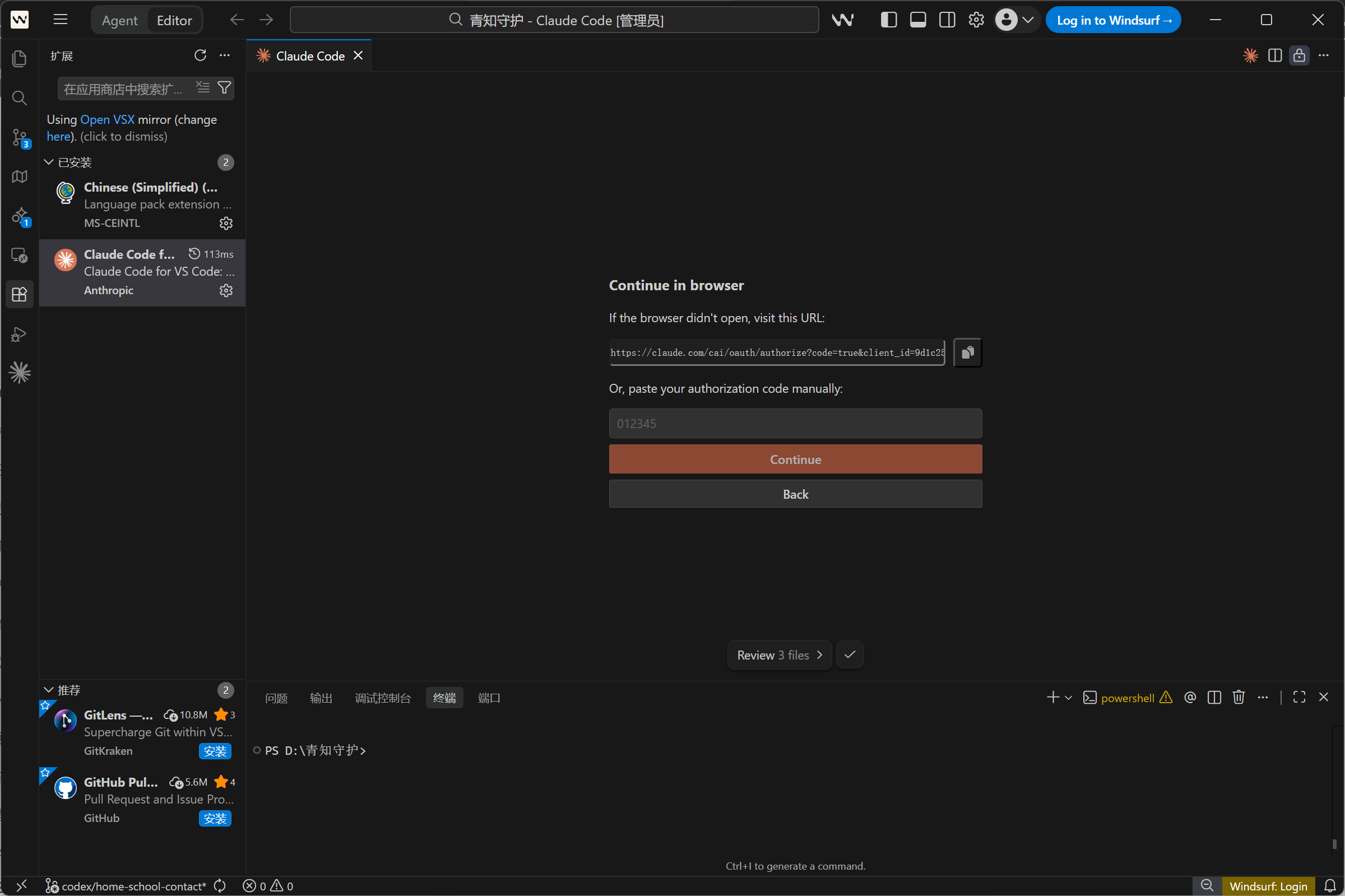Switch to the 端口 ports tab
This screenshot has height=896, width=1345.
[489, 698]
